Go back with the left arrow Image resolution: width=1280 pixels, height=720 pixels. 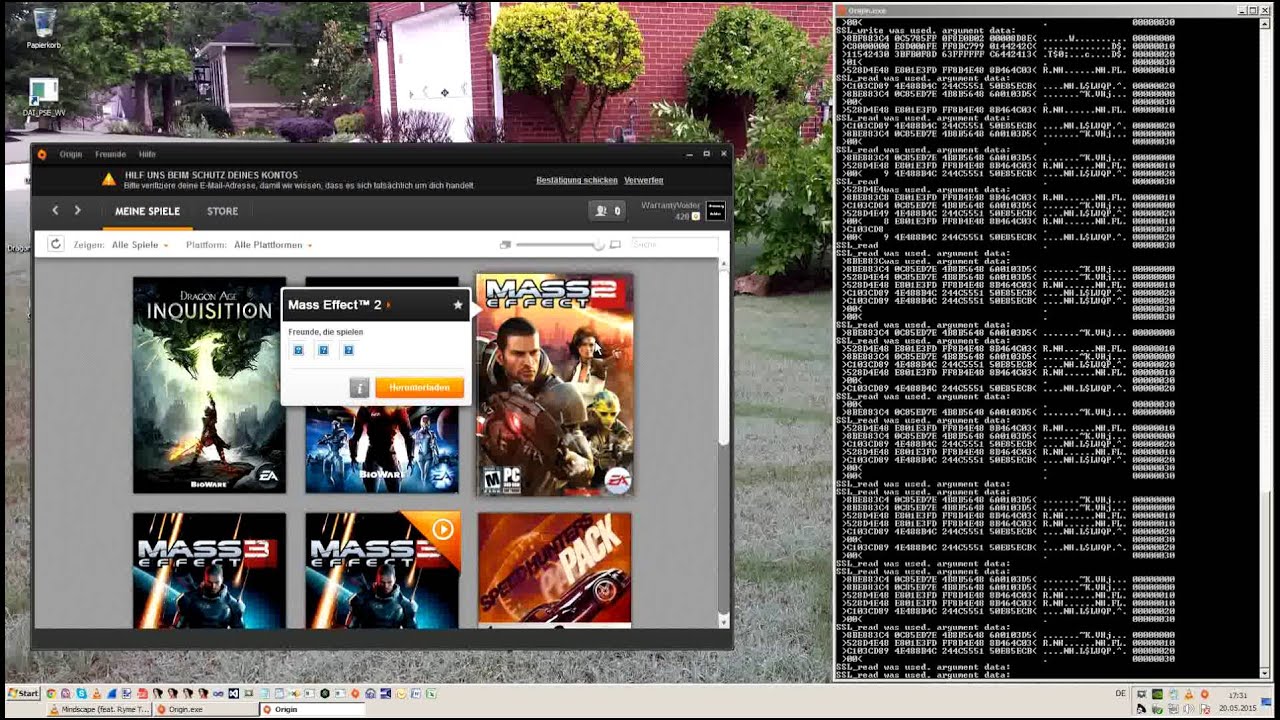[55, 210]
